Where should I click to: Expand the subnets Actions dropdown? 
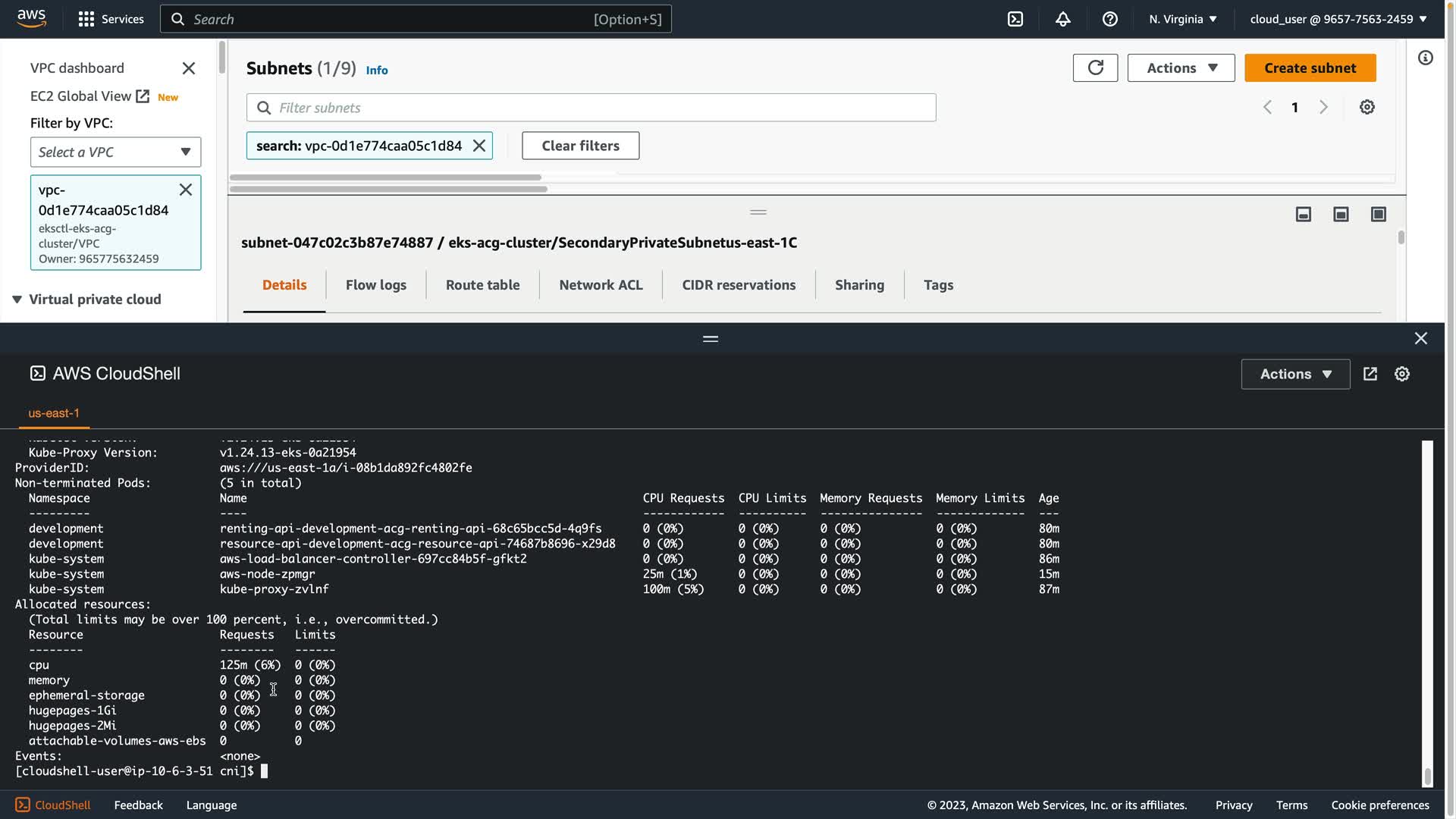(1181, 67)
